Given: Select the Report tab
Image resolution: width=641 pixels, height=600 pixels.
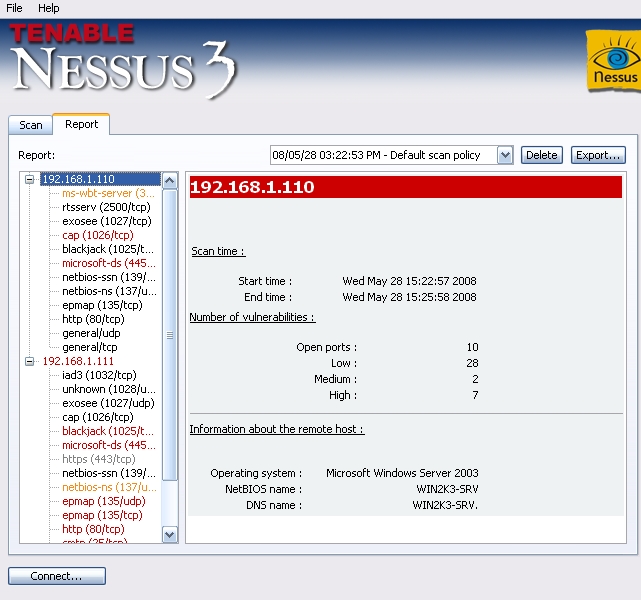Looking at the screenshot, I should [x=81, y=124].
